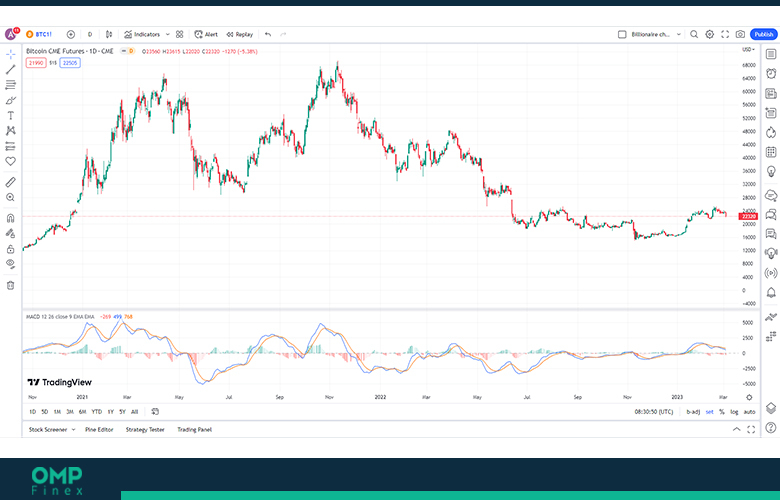This screenshot has height=500, width=780.
Task: Start bar Replay mode
Action: tap(239, 34)
